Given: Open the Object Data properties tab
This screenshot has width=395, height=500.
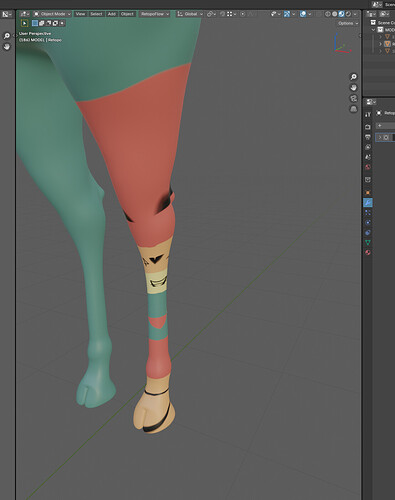Looking at the screenshot, I should [368, 242].
